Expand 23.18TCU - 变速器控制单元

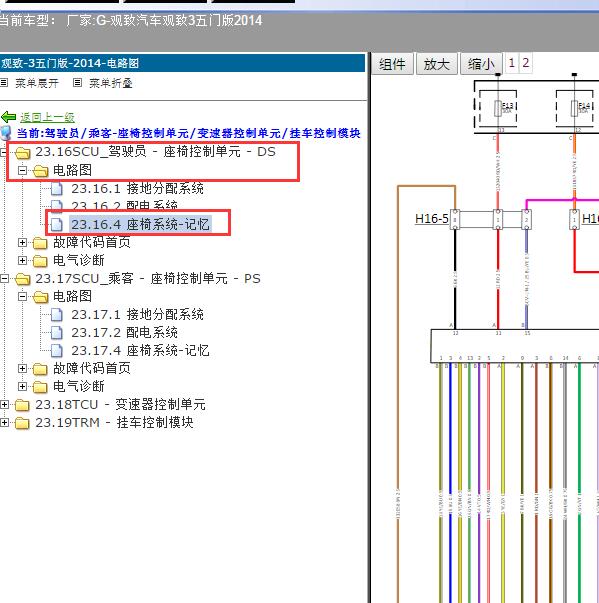pyautogui.click(x=4, y=404)
